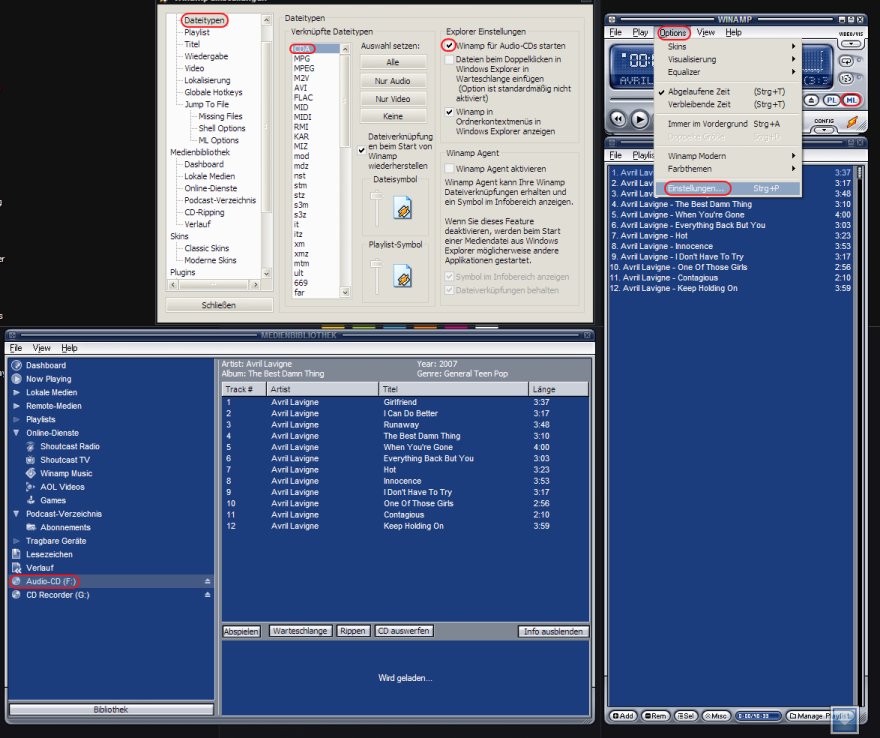Open Games in the media library tree
This screenshot has width=880, height=738.
click(53, 500)
